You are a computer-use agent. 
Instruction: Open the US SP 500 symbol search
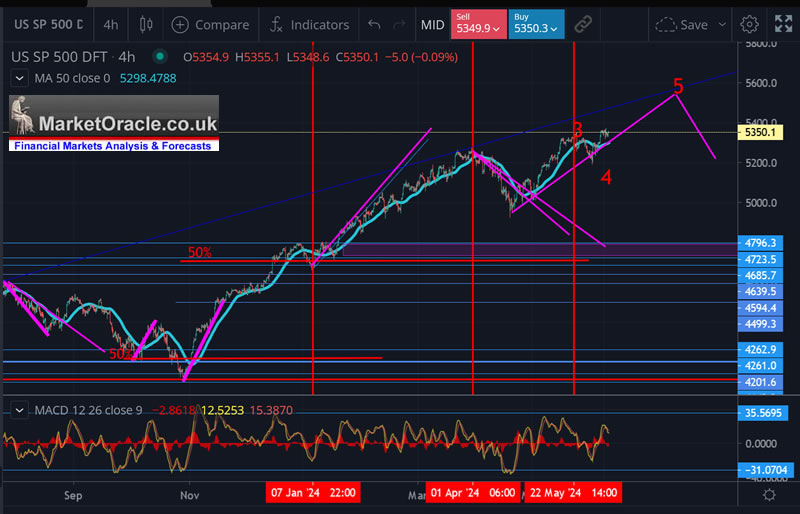point(48,25)
